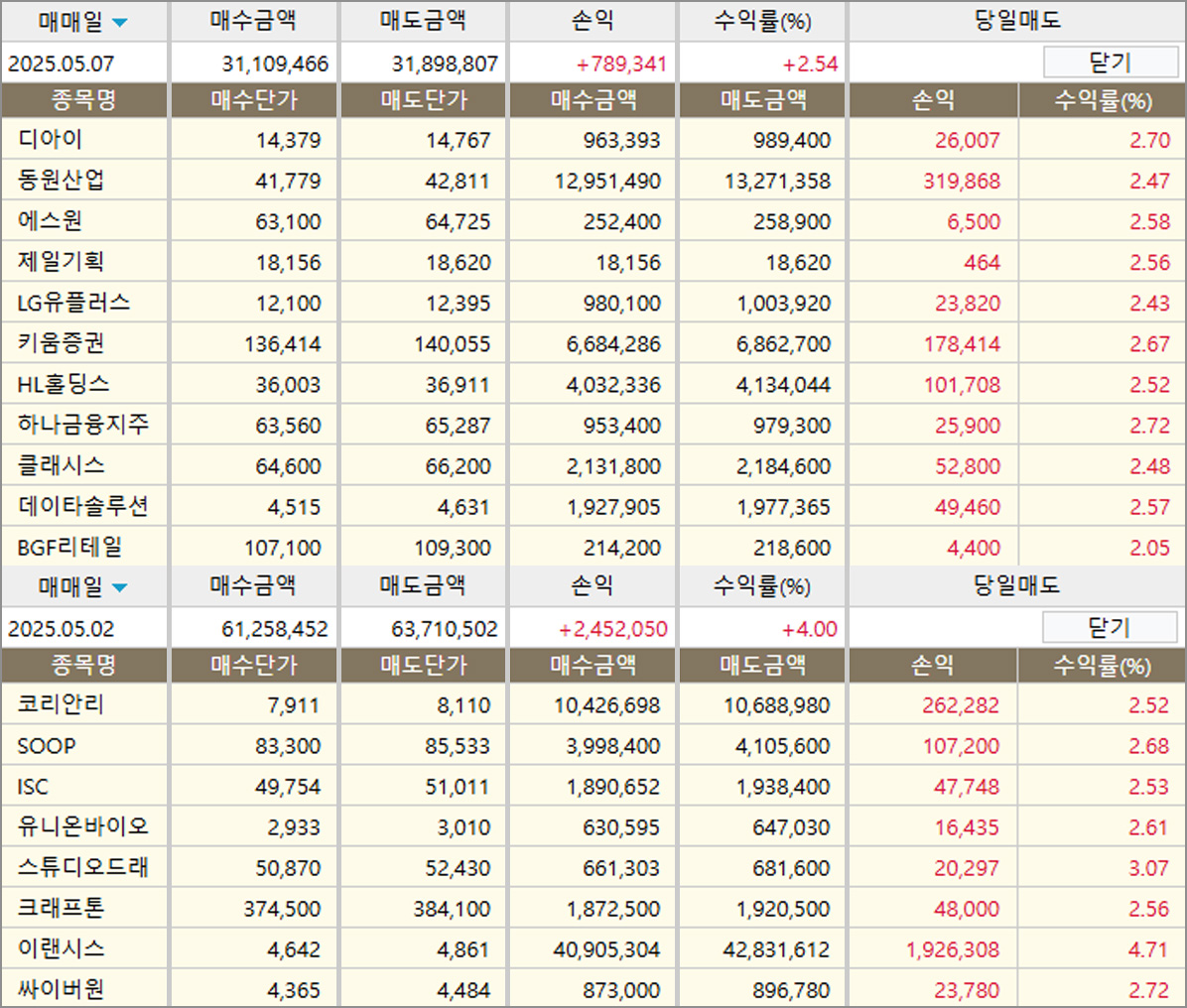1187x1008 pixels.
Task: Select the 이랜시스 stock name
Action: (61, 949)
